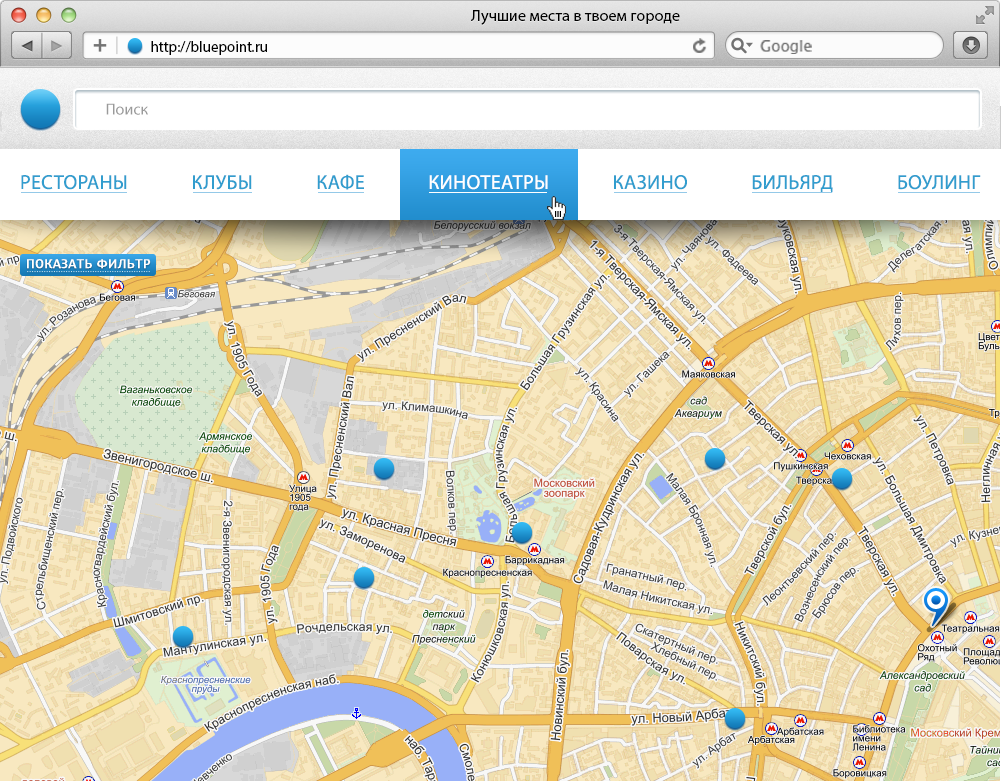Expand the Google search engine dropdown

741,46
